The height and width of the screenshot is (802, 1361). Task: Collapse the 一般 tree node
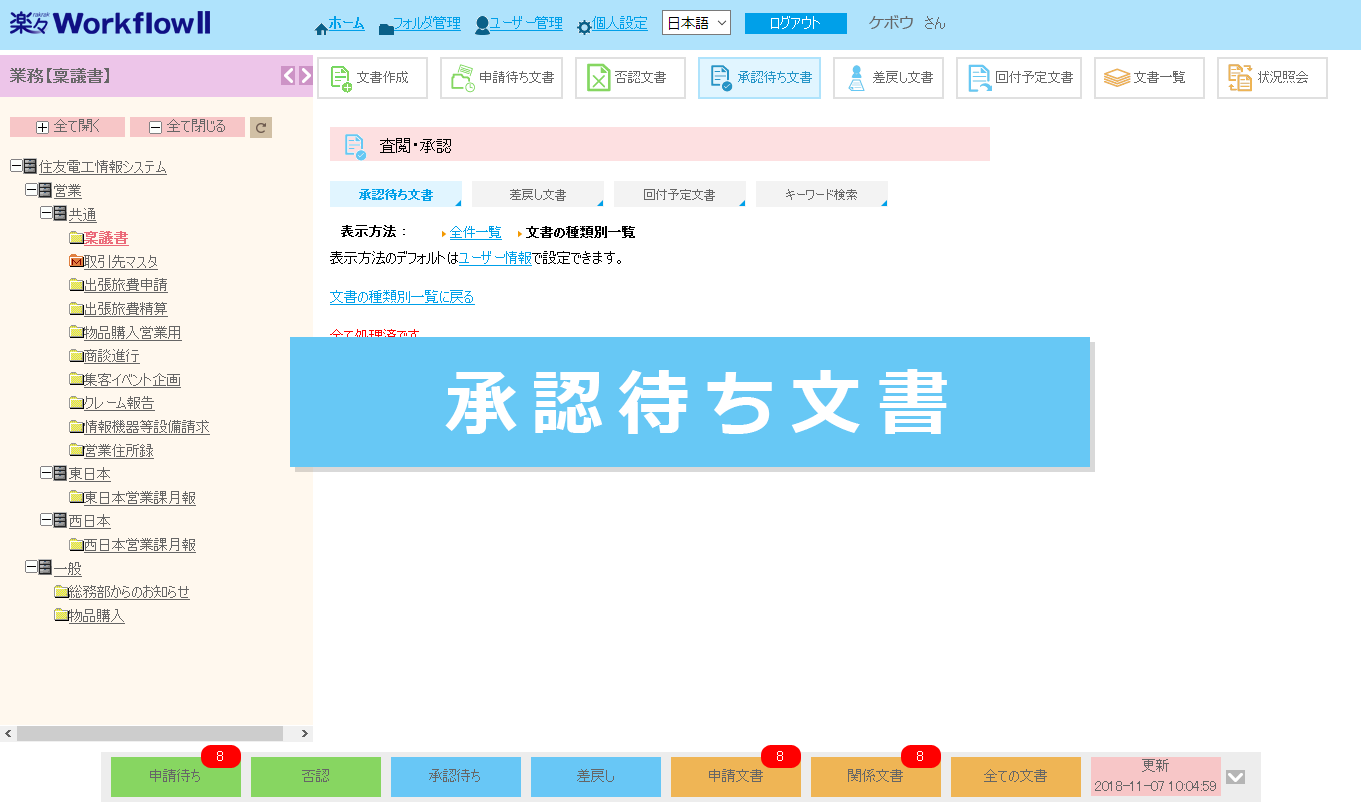click(31, 568)
